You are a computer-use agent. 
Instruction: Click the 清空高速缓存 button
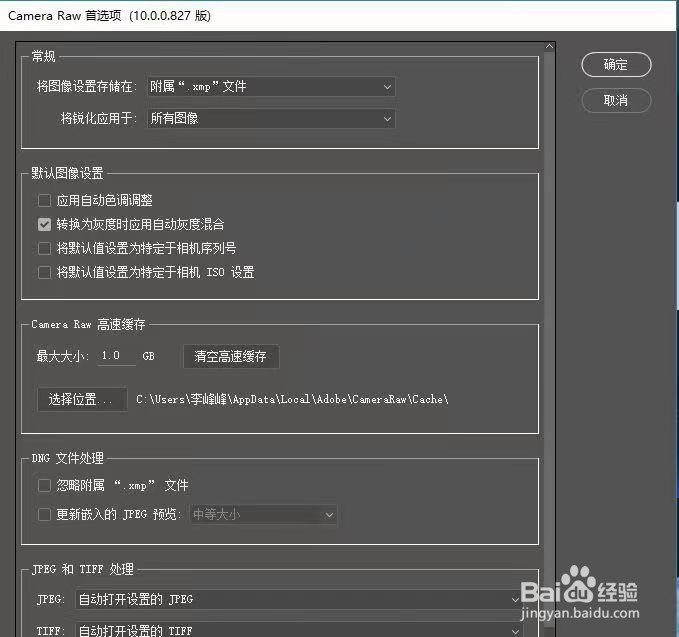tap(231, 356)
